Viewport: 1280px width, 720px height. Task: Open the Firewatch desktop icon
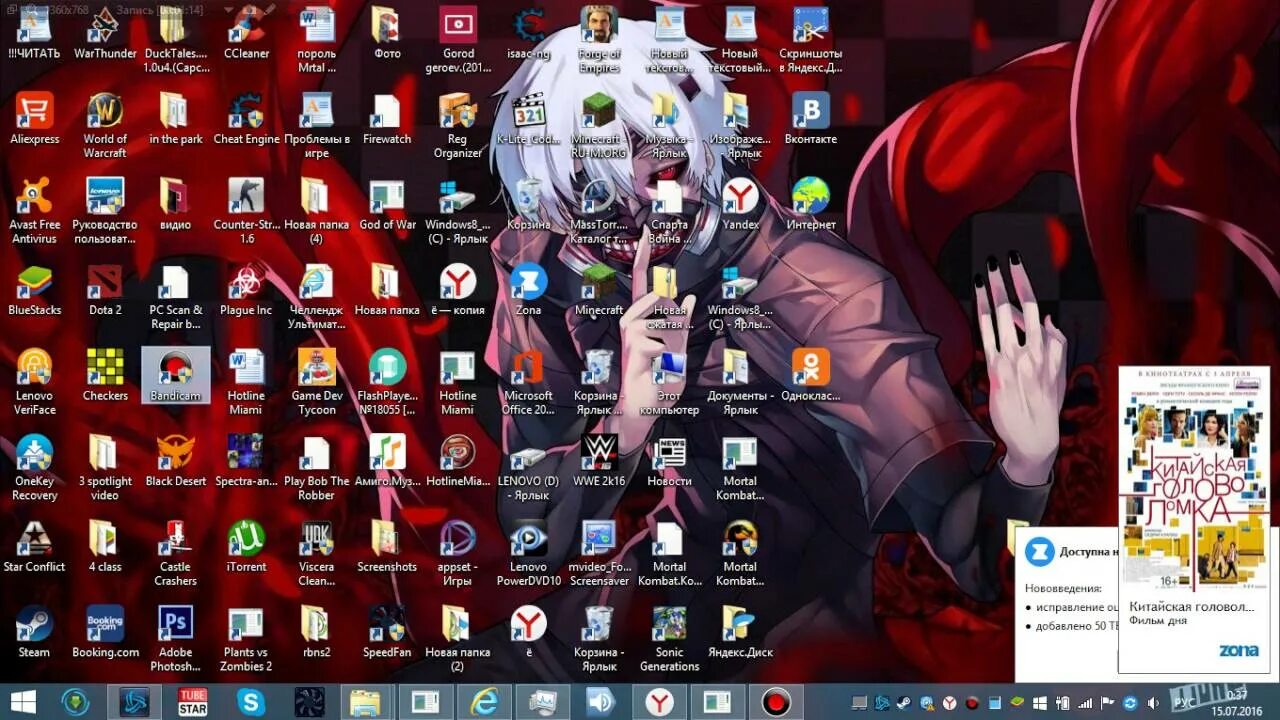387,120
